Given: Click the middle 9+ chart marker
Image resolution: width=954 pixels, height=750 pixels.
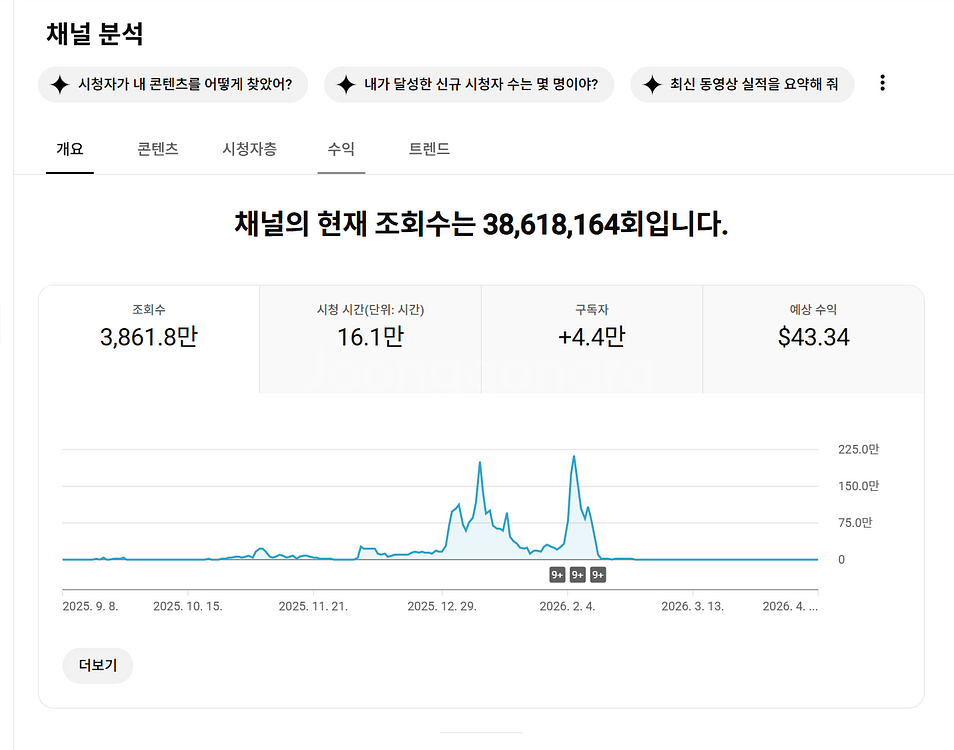Looking at the screenshot, I should 577,575.
